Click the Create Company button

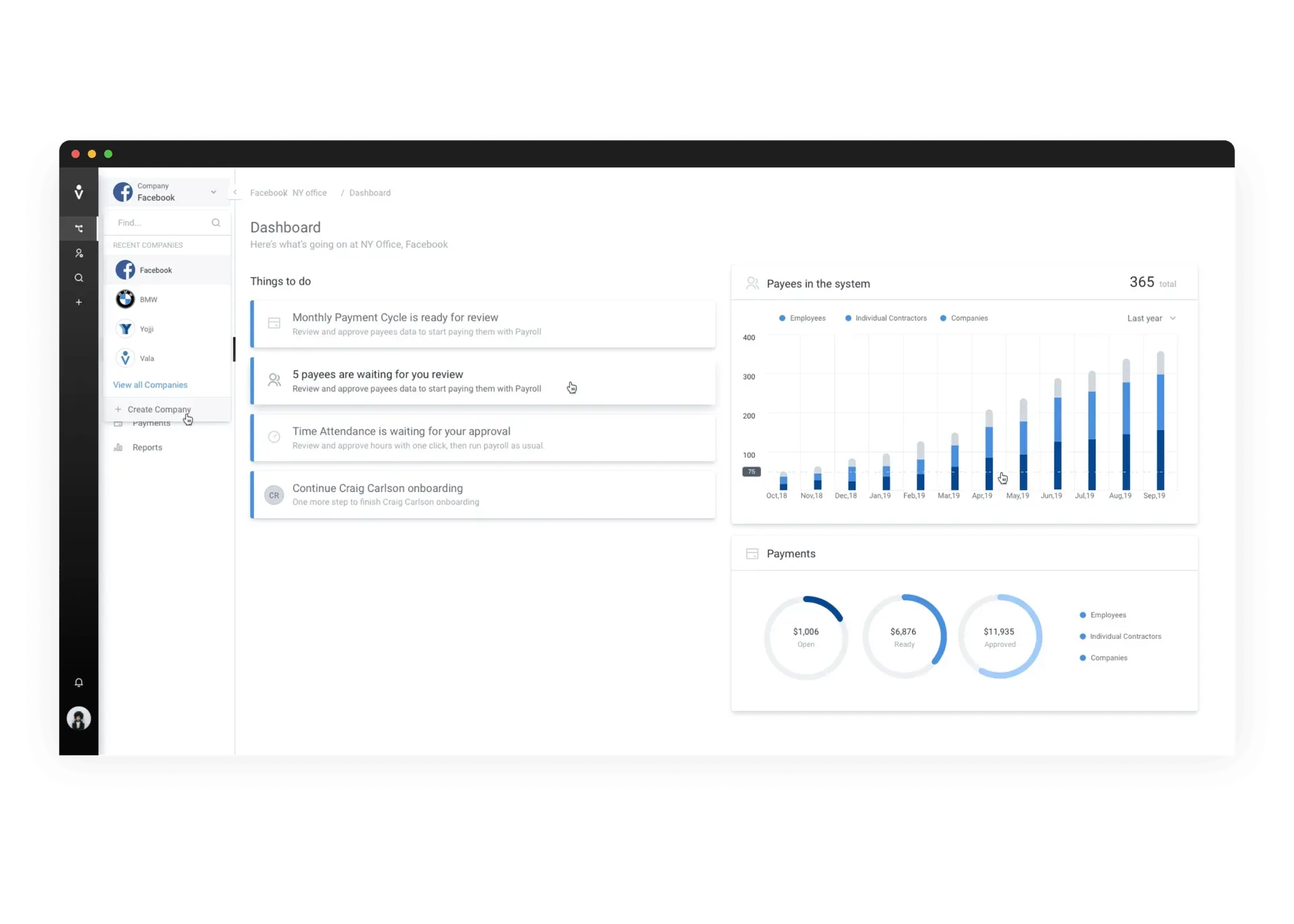tap(158, 409)
